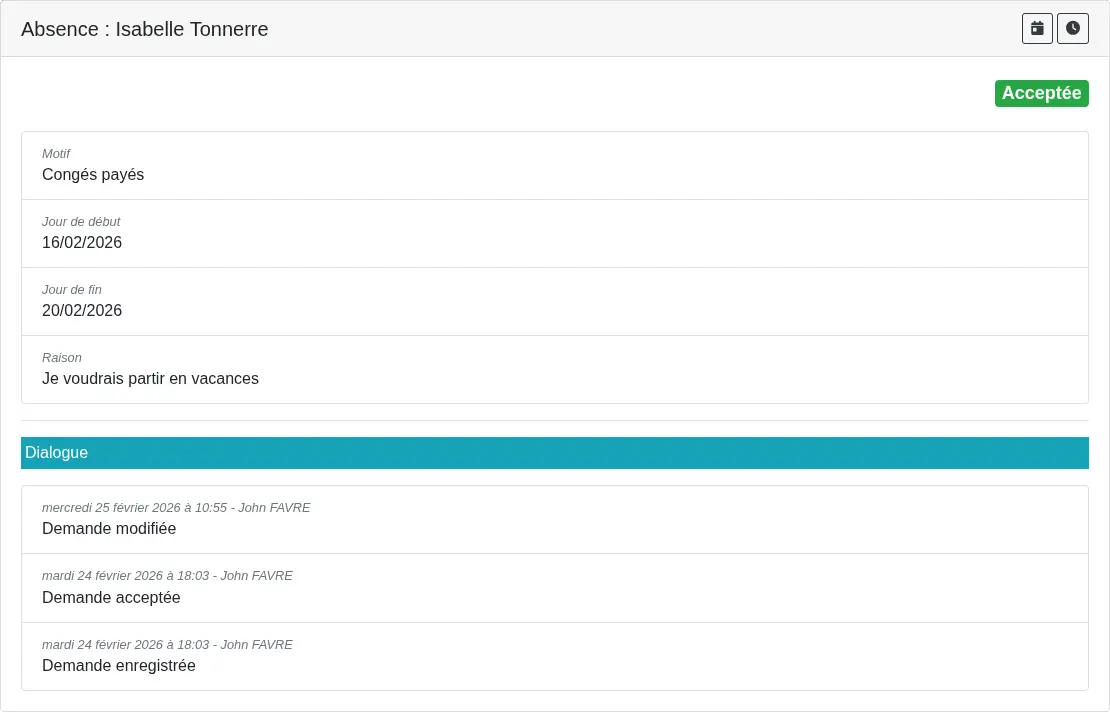Click the Congés payés value
The height and width of the screenshot is (712, 1110).
(x=93, y=175)
